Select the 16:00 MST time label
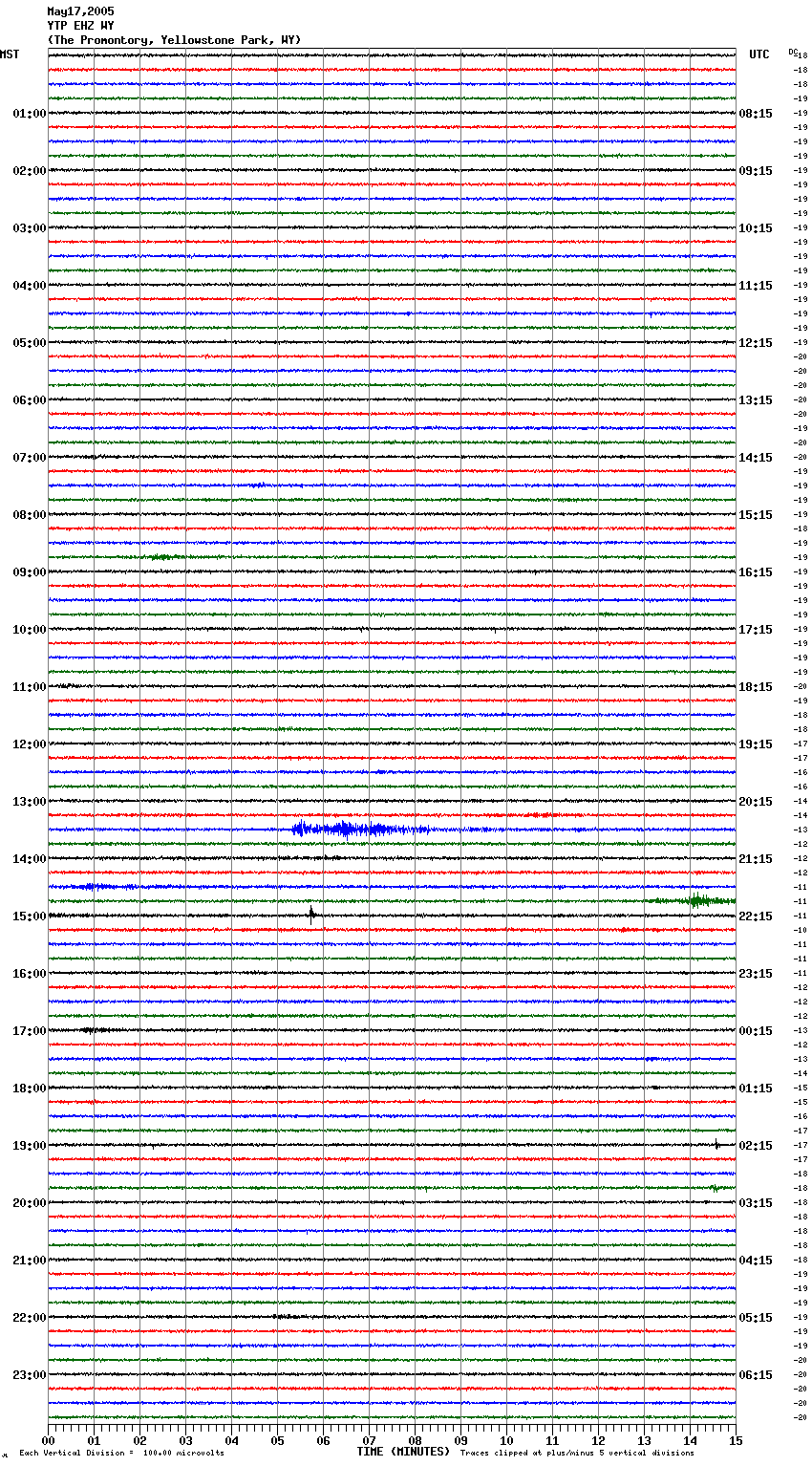Image resolution: width=812 pixels, height=1466 pixels. point(30,974)
